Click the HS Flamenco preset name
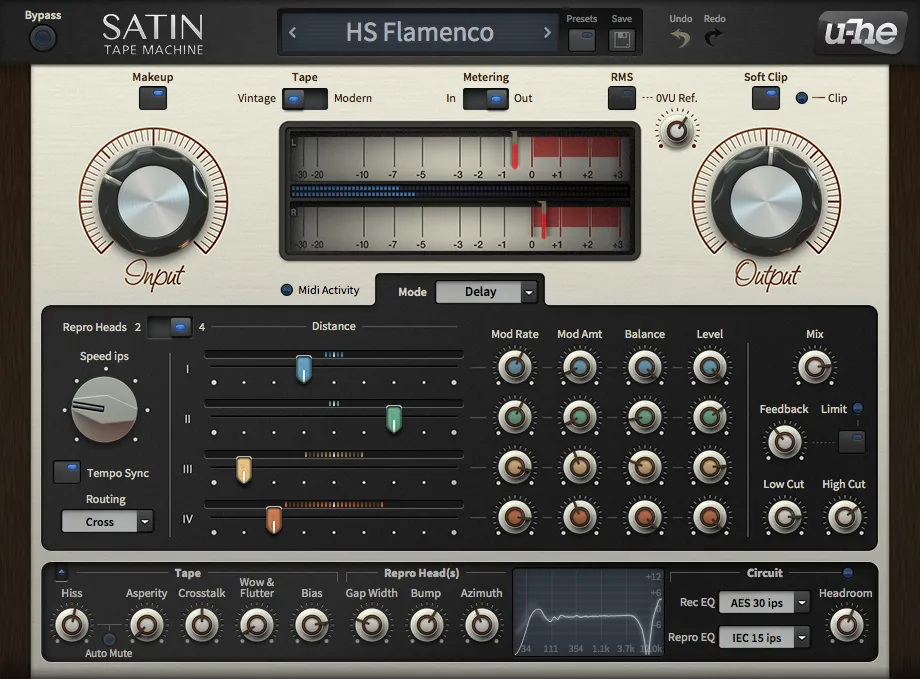 click(x=419, y=32)
